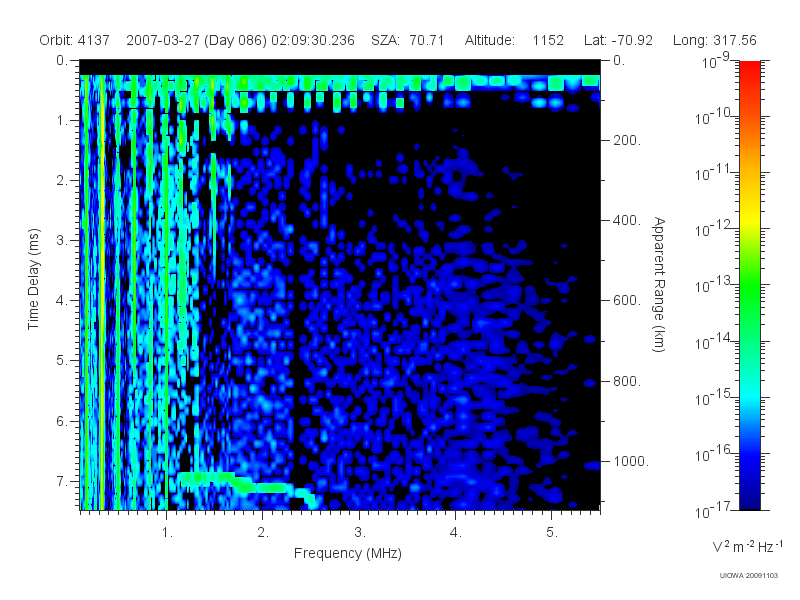Click the 'Orbit: 4137' header text
The image size is (800, 600).
pos(74,40)
